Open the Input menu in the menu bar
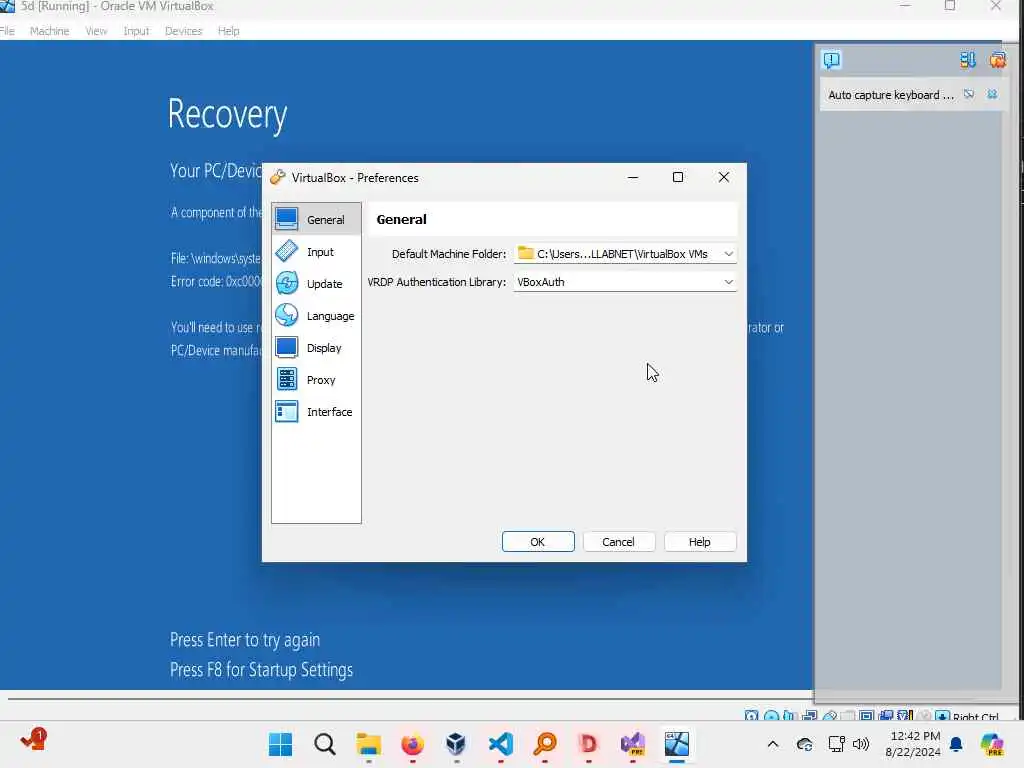The width and height of the screenshot is (1024, 768). [x=136, y=31]
